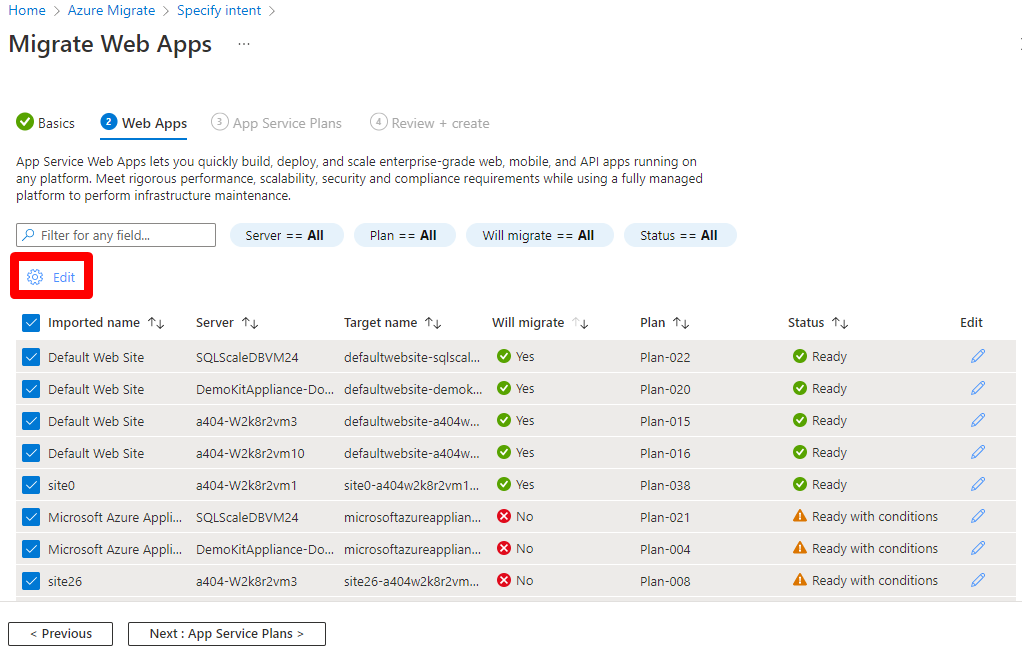Uncheck the select-all checkbox in the header
The width and height of the screenshot is (1022, 649).
point(29,322)
